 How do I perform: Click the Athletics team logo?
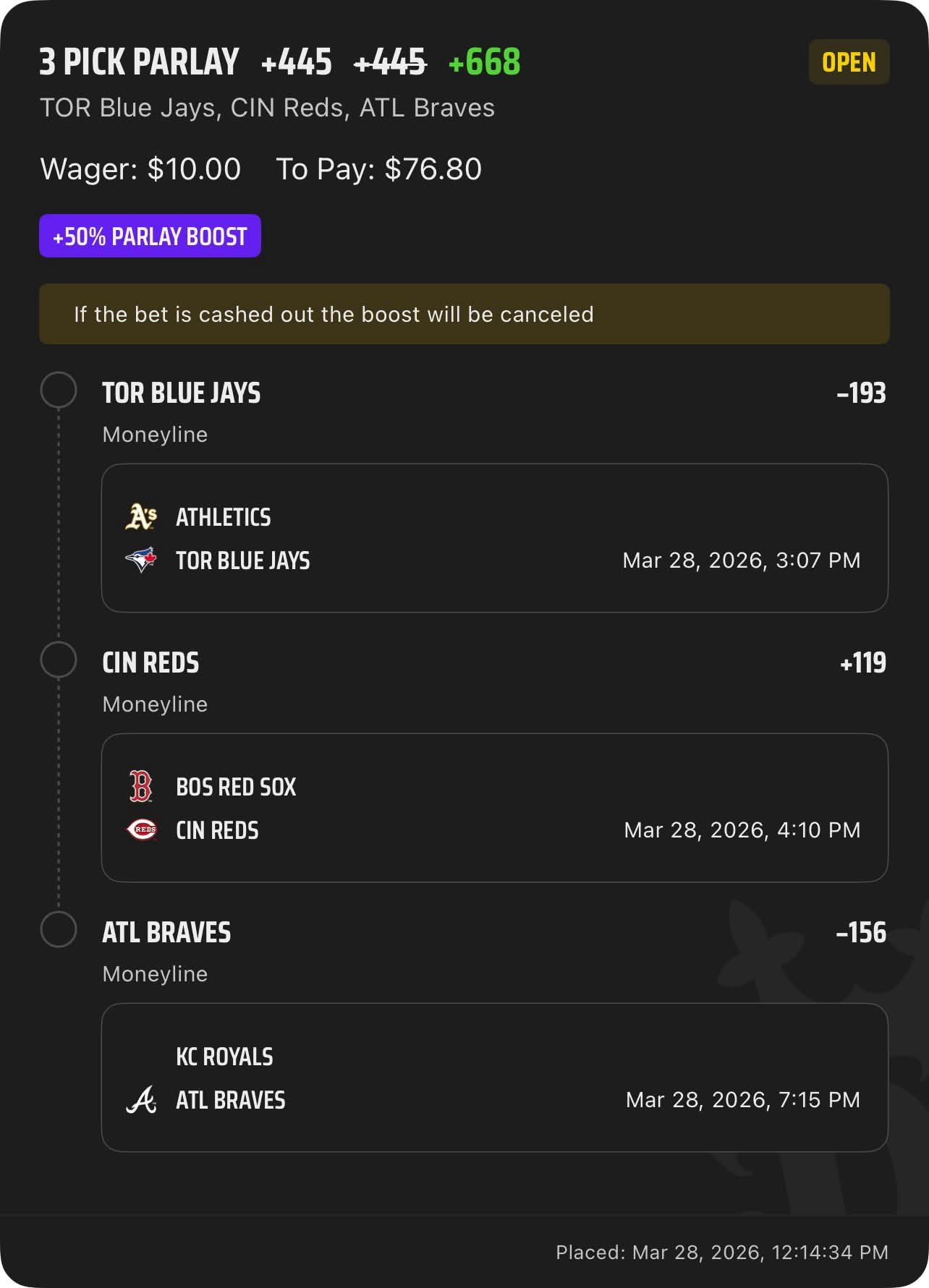pyautogui.click(x=141, y=517)
